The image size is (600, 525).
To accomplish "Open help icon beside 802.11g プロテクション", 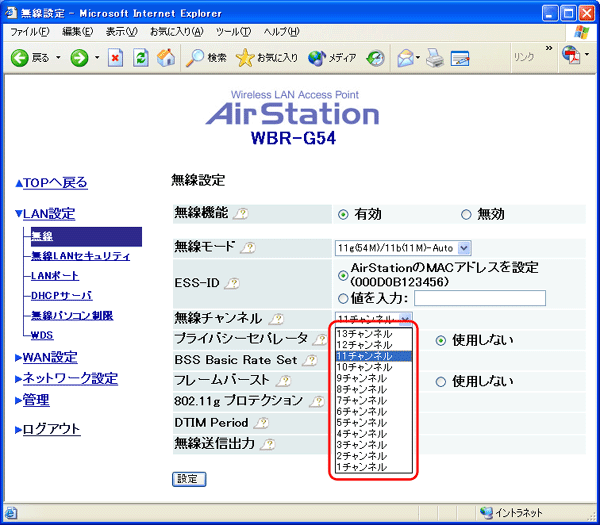I will coord(317,401).
